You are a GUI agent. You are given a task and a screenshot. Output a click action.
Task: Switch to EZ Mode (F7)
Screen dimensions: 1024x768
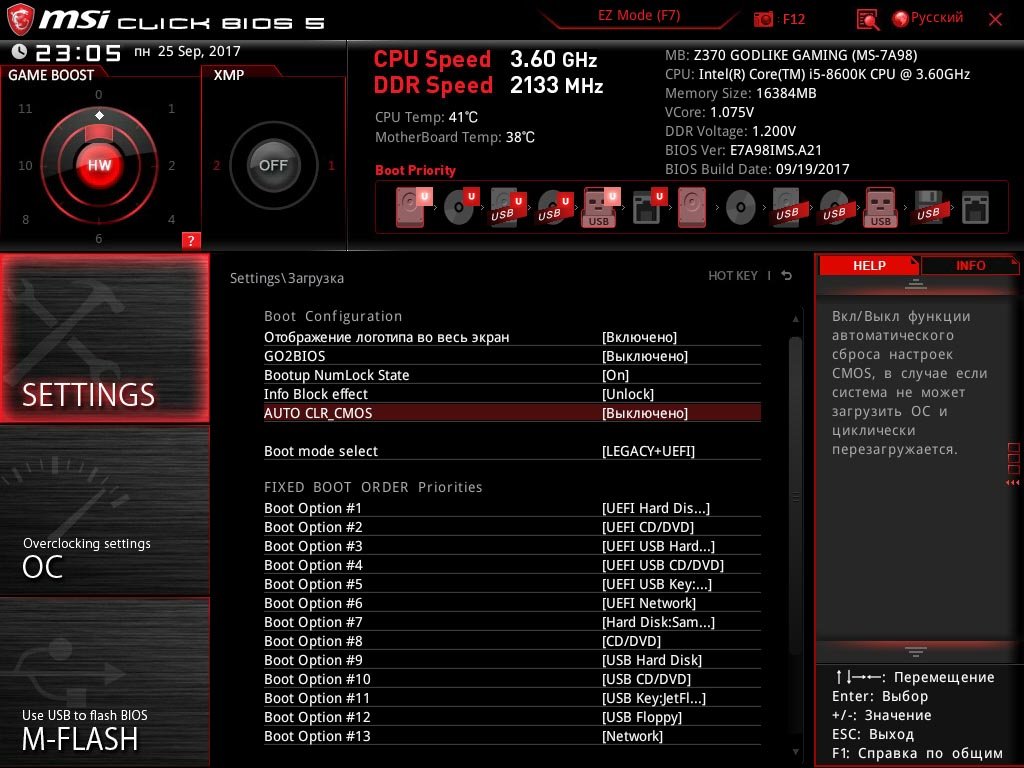[639, 16]
